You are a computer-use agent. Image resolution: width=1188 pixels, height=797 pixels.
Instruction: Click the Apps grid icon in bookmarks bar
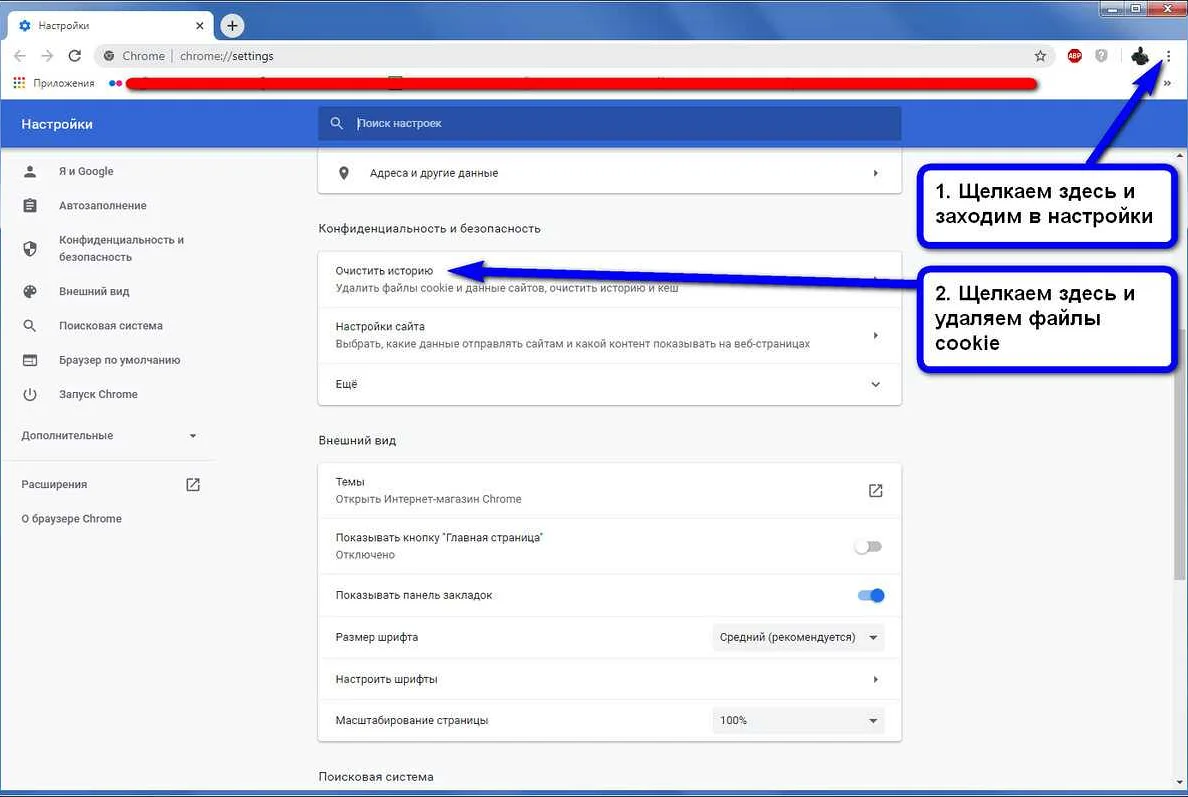click(x=19, y=83)
